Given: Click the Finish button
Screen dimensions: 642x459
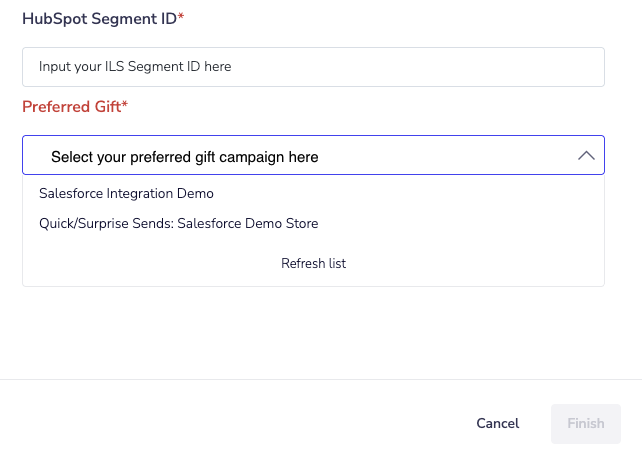Looking at the screenshot, I should (585, 423).
